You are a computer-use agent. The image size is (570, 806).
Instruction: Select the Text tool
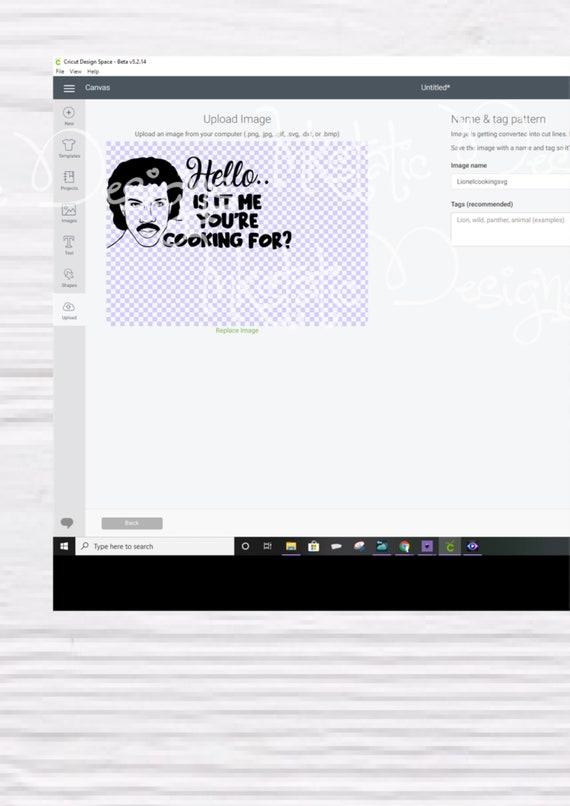(x=69, y=245)
